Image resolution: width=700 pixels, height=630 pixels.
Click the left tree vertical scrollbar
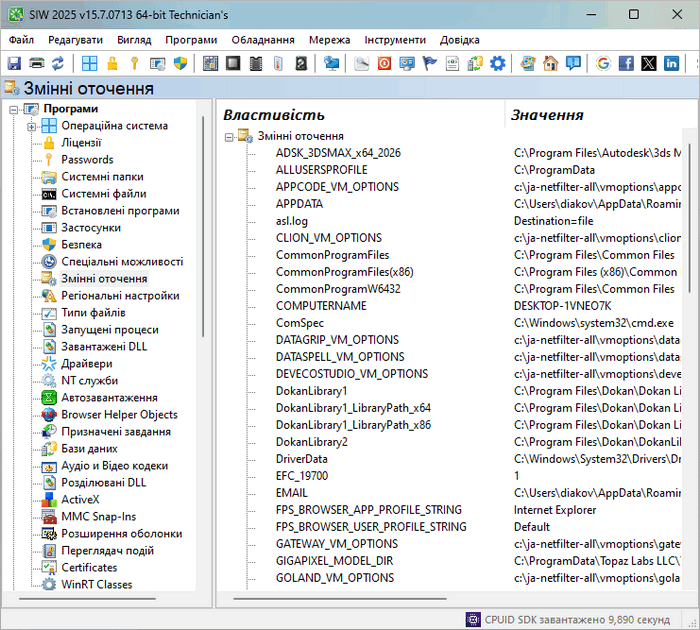(x=203, y=226)
